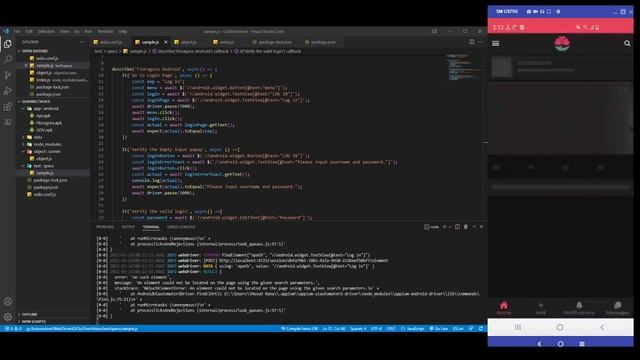Click Ln, Col indicator in status bar
Image resolution: width=640 pixels, height=360 pixels.
[x=334, y=329]
